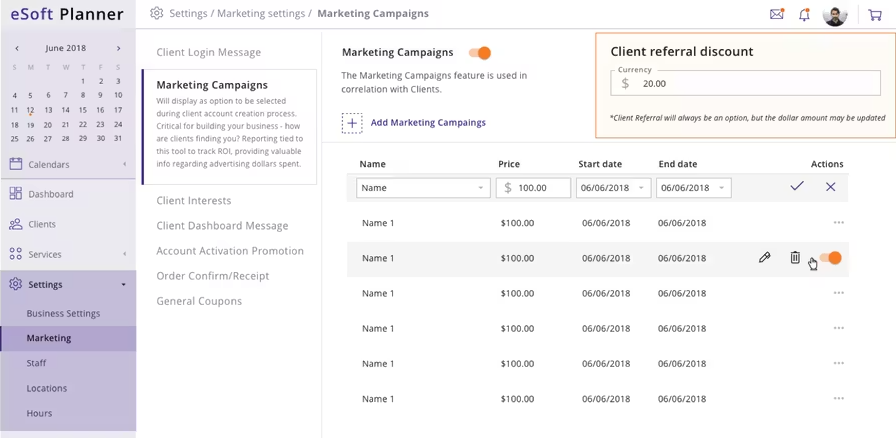Open the End date dropdown in the edit row
The height and width of the screenshot is (438, 896).
coord(693,188)
